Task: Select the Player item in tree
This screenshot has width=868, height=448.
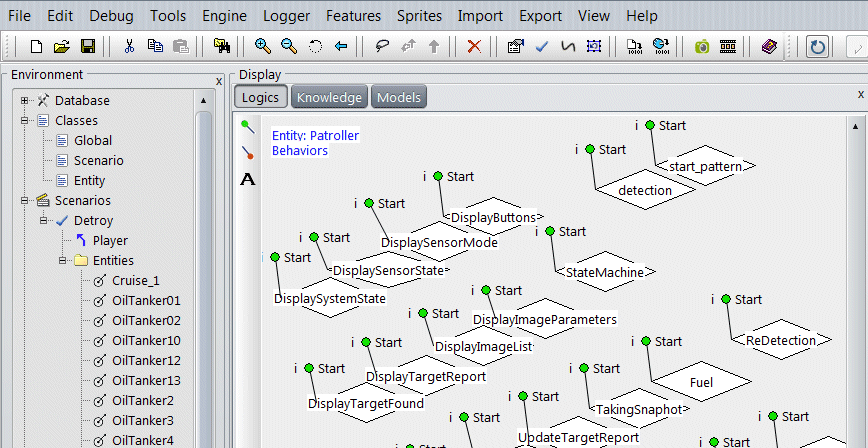Action: click(x=110, y=241)
